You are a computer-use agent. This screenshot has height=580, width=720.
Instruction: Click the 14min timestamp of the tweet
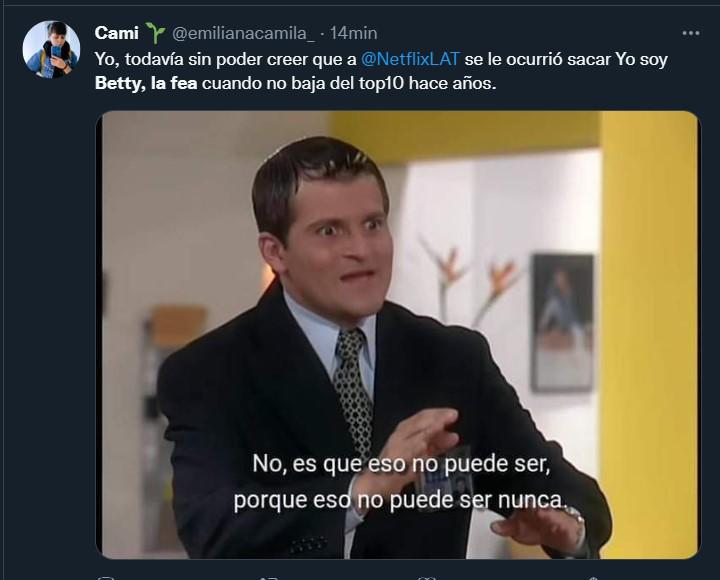353,33
